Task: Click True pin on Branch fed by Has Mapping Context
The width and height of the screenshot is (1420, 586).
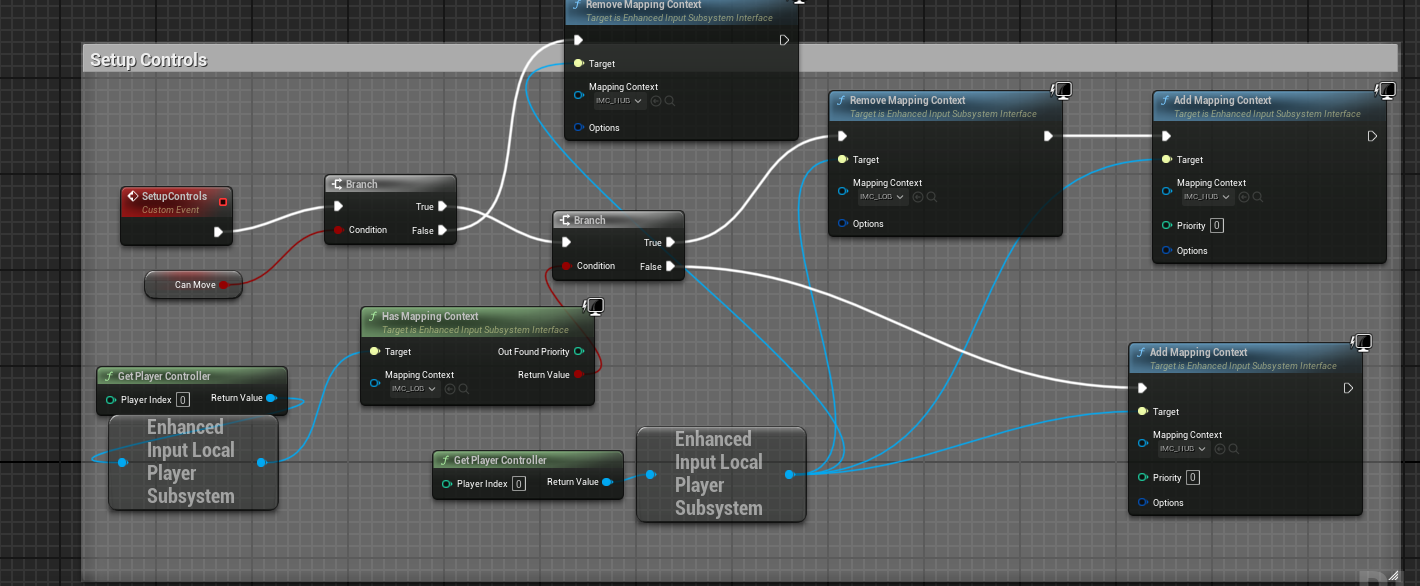Action: [670, 243]
